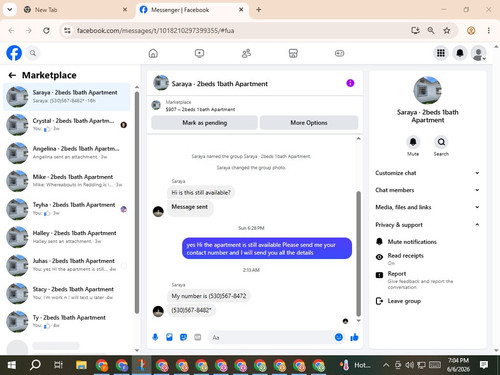Image resolution: width=500 pixels, height=375 pixels.
Task: Open Angelina - 2beds 1bath conversation
Action: [67, 153]
